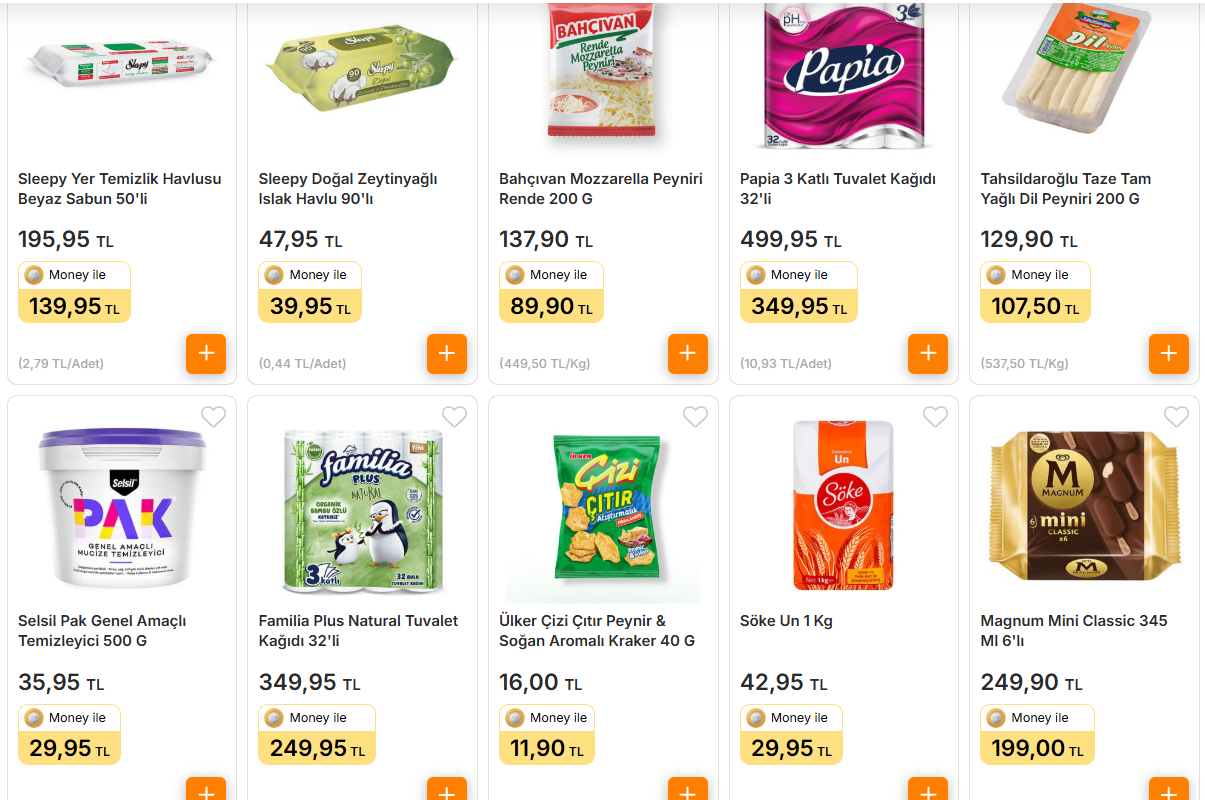Add Söke Un 1 Kg to cart
Screen dimensions: 1205x800
(x=928, y=791)
